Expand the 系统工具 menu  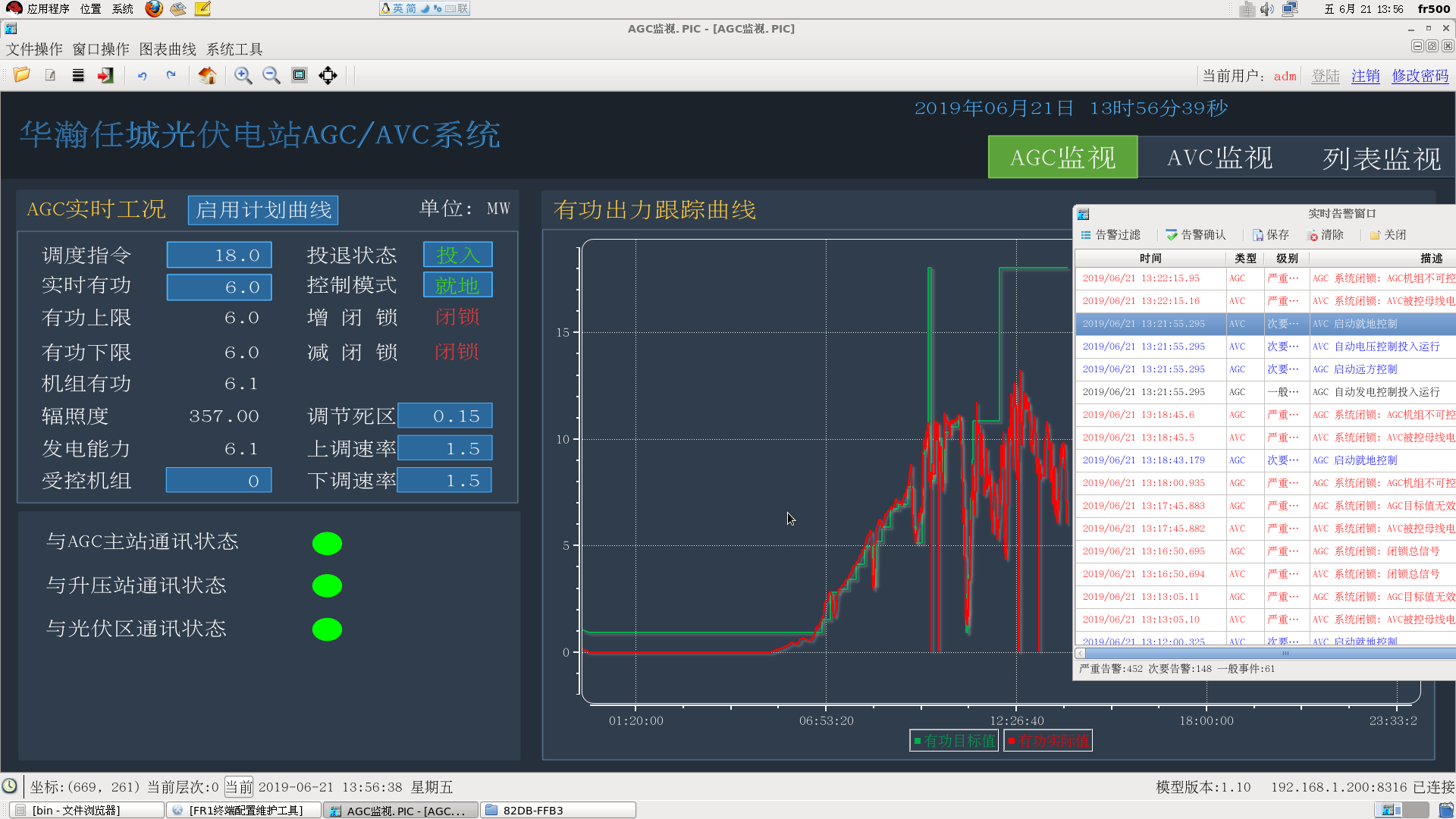[234, 49]
